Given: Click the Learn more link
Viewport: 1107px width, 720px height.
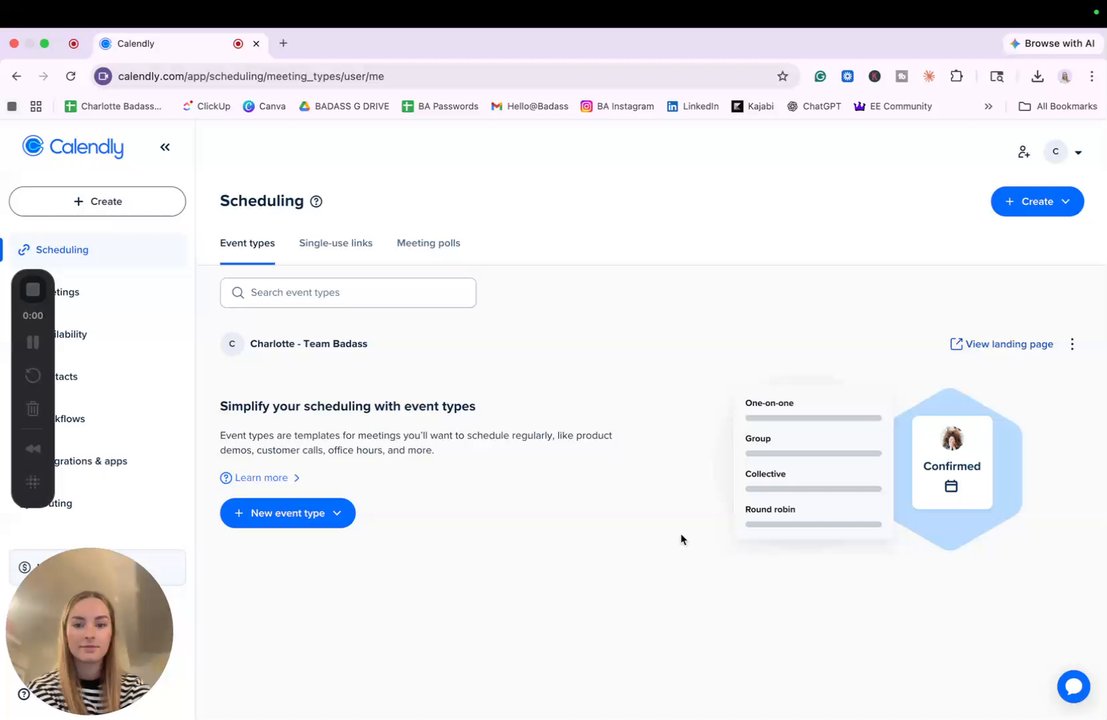Looking at the screenshot, I should [260, 478].
